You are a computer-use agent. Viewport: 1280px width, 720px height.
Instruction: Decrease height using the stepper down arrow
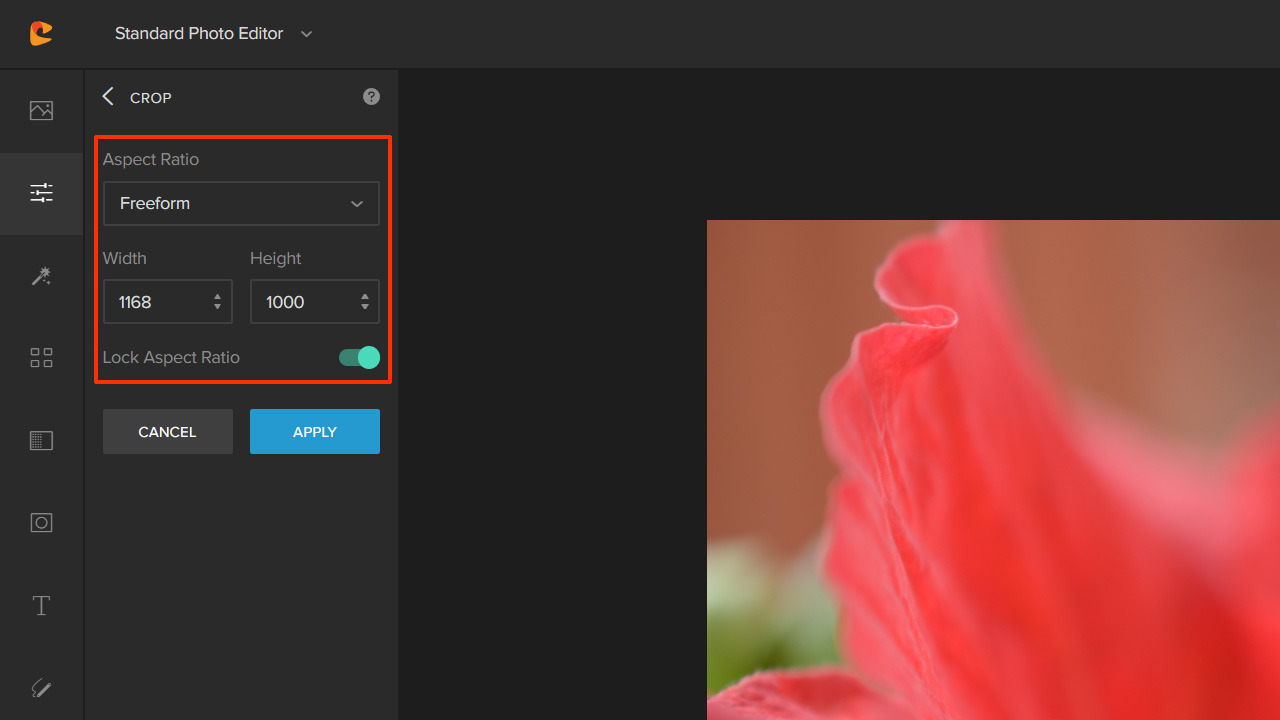click(x=364, y=307)
